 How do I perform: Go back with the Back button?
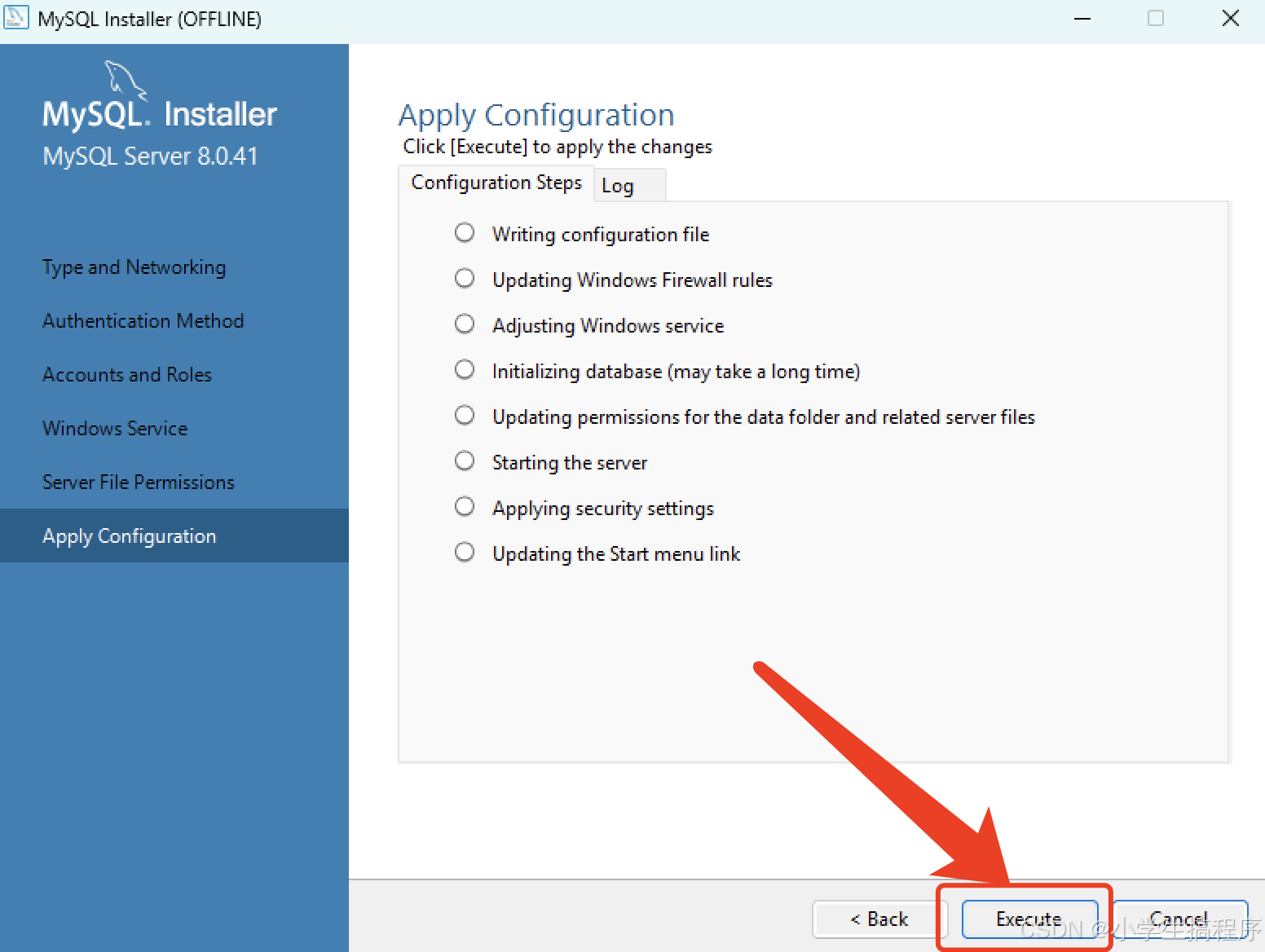(878, 919)
